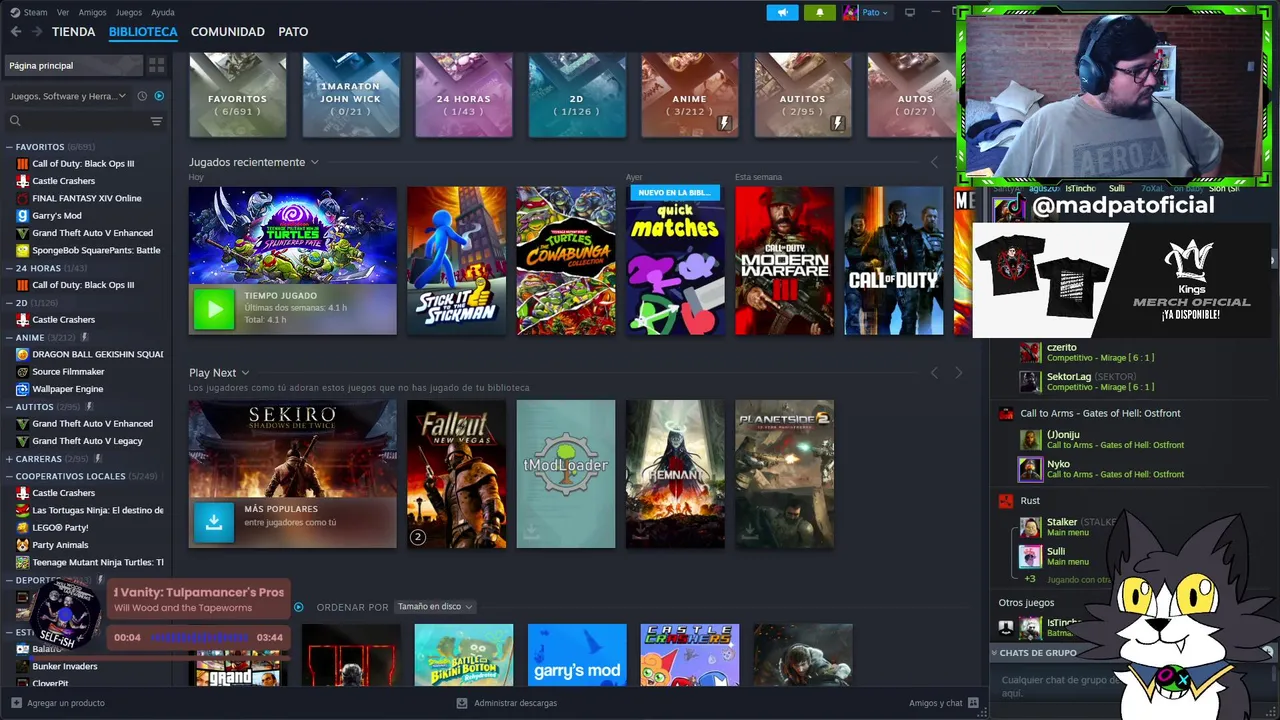1280x720 pixels.
Task: Click the +3 more Rust players link
Action: (1030, 579)
